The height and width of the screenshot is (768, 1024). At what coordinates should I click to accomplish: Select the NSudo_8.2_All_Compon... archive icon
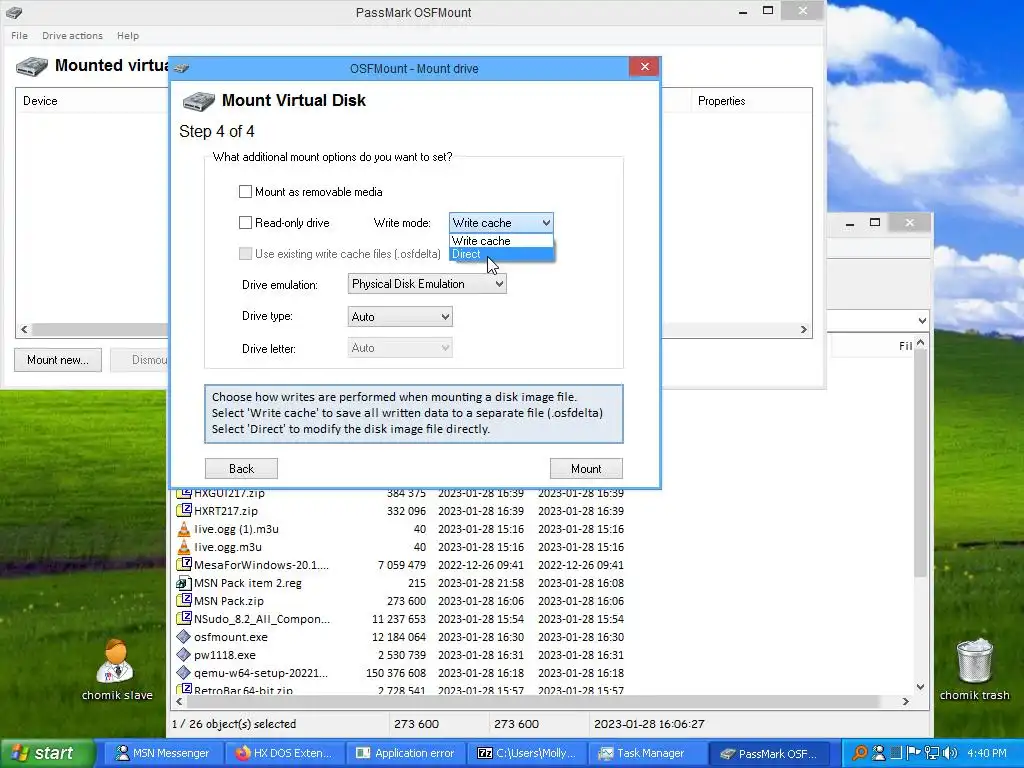[184, 618]
